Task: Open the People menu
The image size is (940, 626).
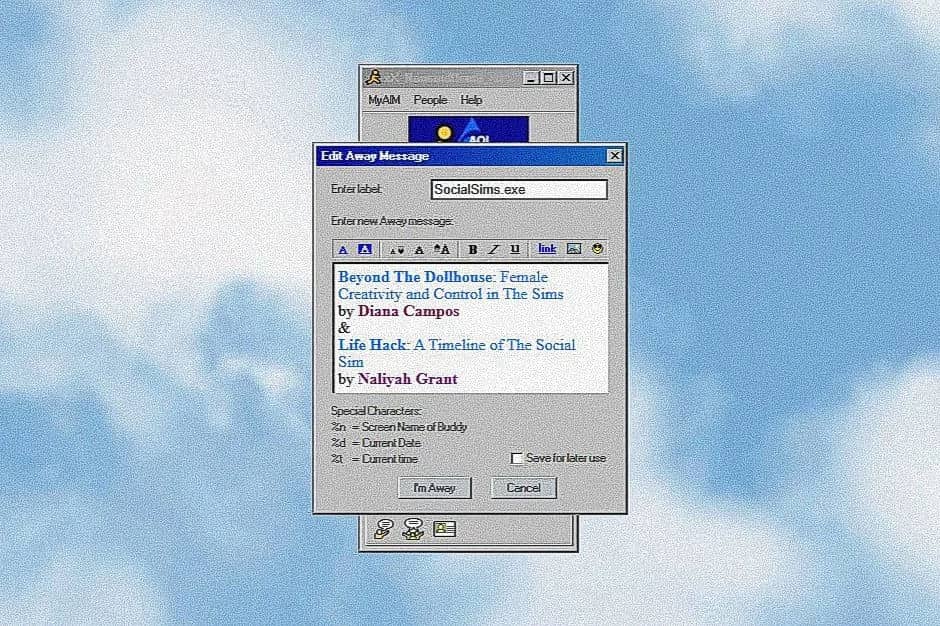Action: tap(430, 100)
